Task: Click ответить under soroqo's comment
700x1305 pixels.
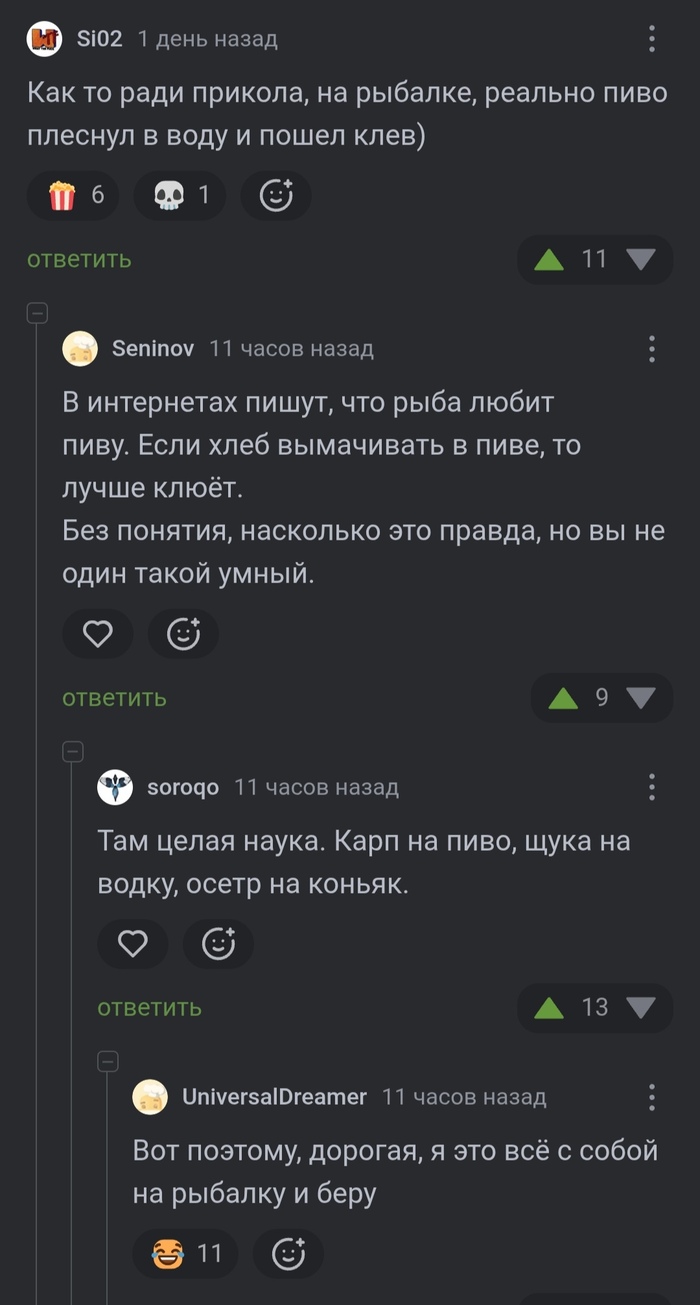Action: (x=148, y=1007)
